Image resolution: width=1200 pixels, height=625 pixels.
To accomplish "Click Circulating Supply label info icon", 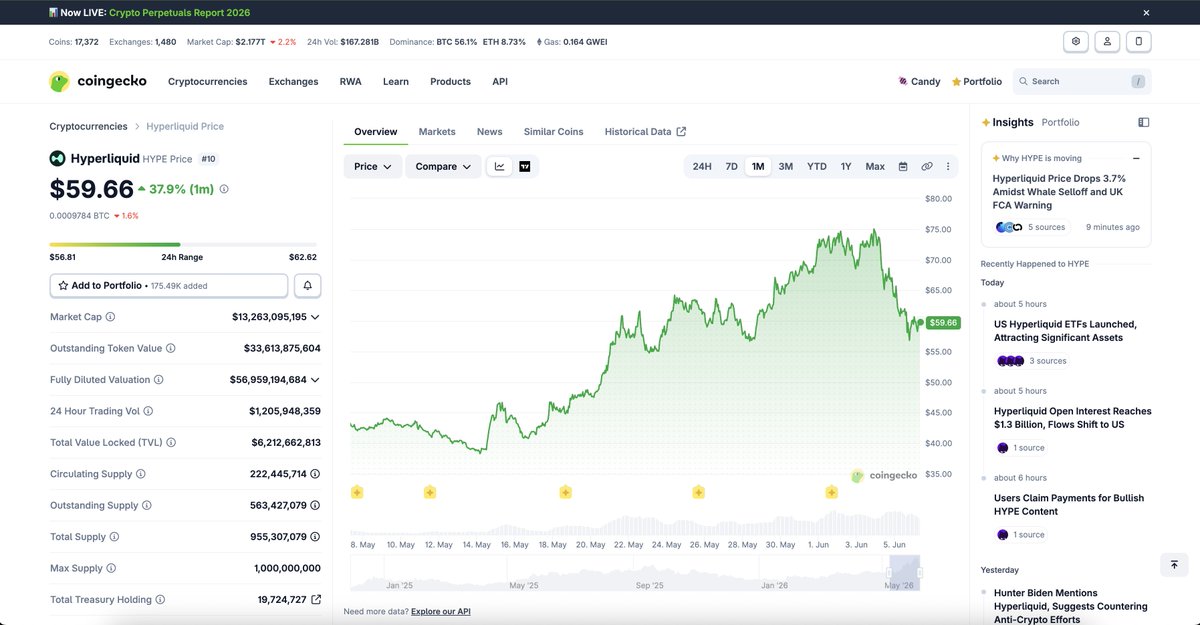I will coord(141,474).
